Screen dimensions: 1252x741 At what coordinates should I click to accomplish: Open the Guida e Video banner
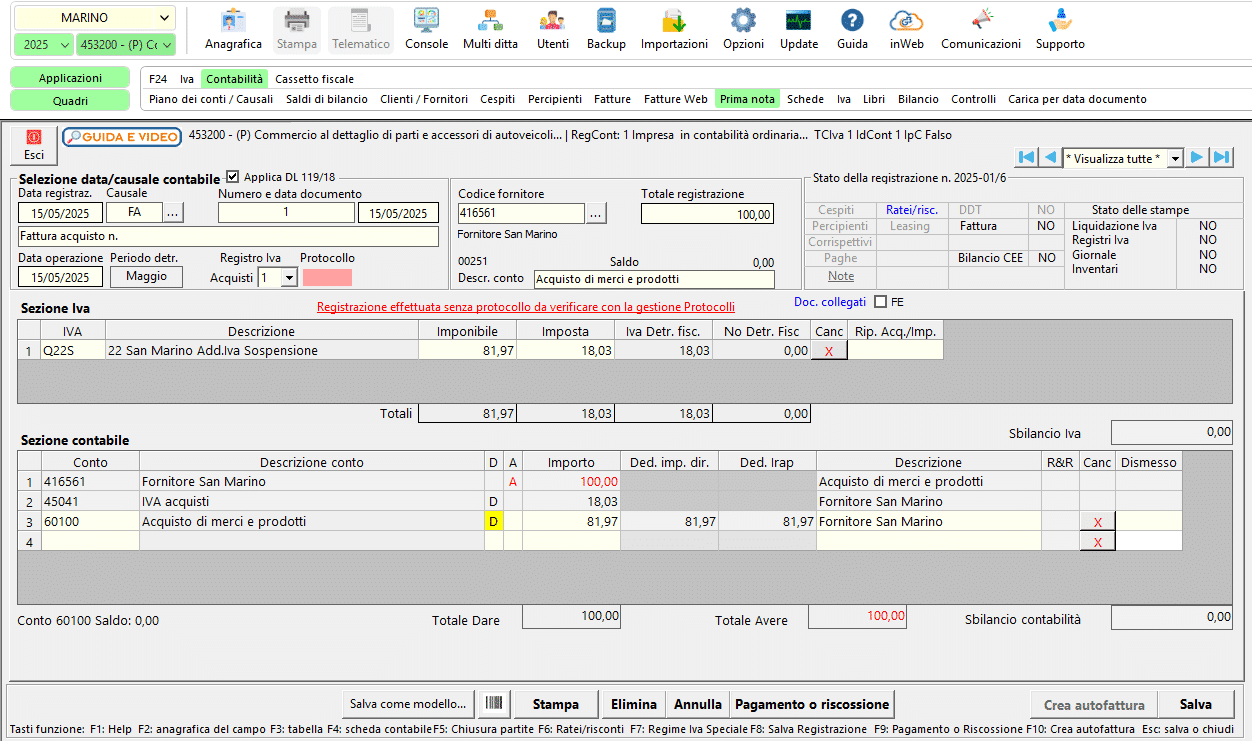point(122,137)
